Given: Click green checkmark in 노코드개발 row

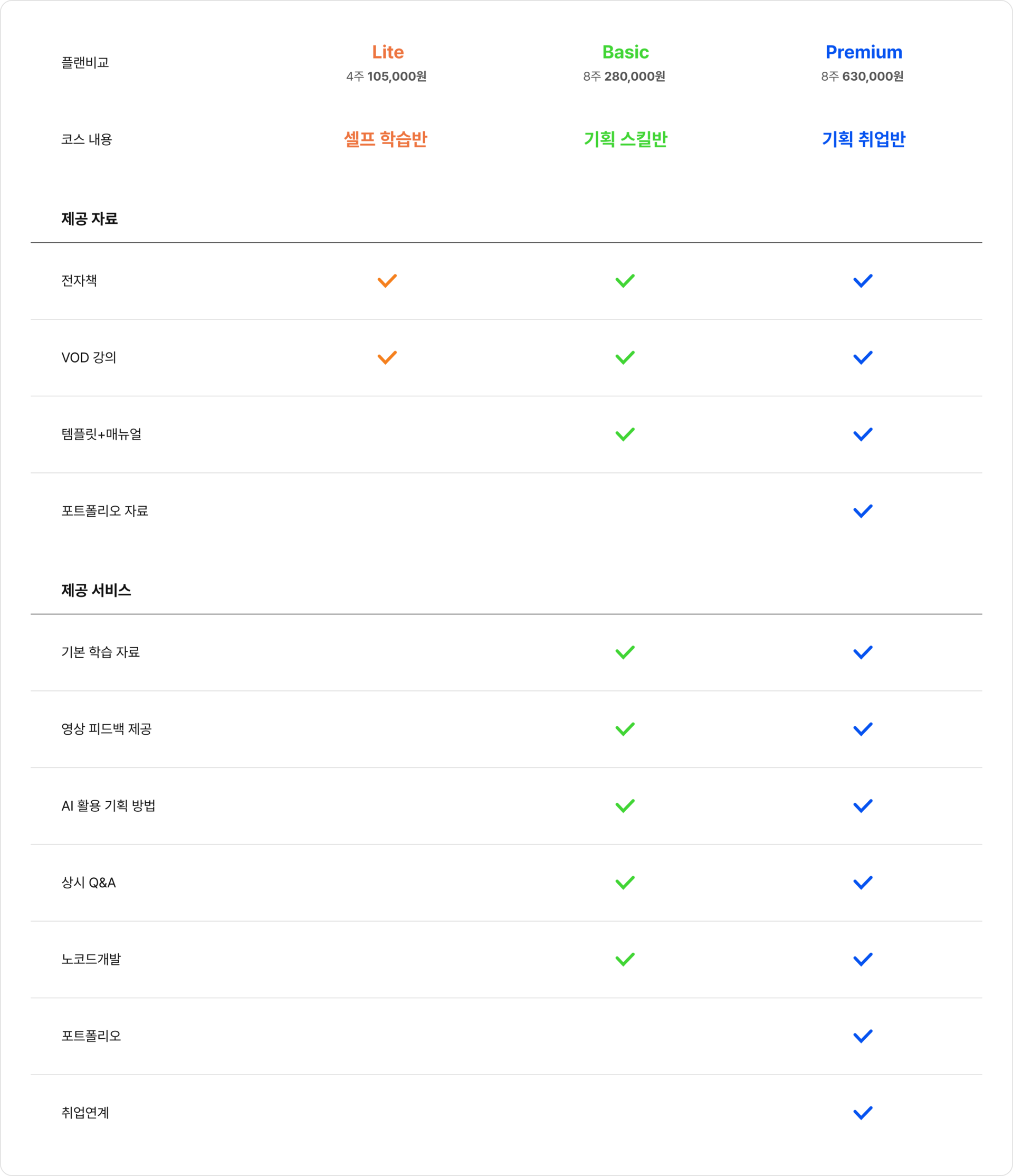Looking at the screenshot, I should click(625, 959).
